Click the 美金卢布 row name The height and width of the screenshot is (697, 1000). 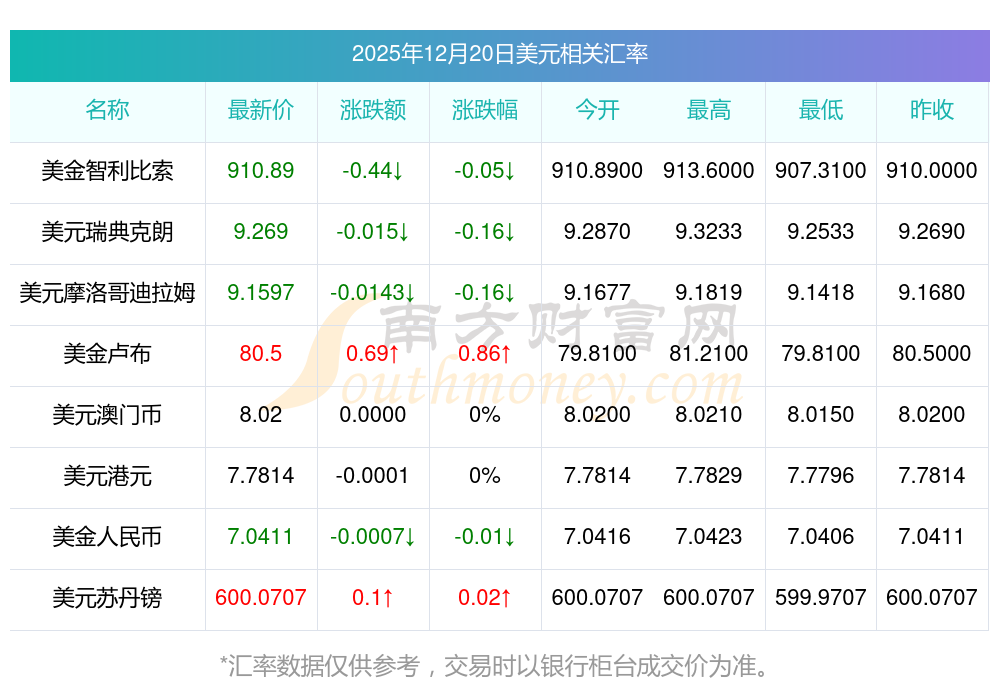[x=107, y=354]
